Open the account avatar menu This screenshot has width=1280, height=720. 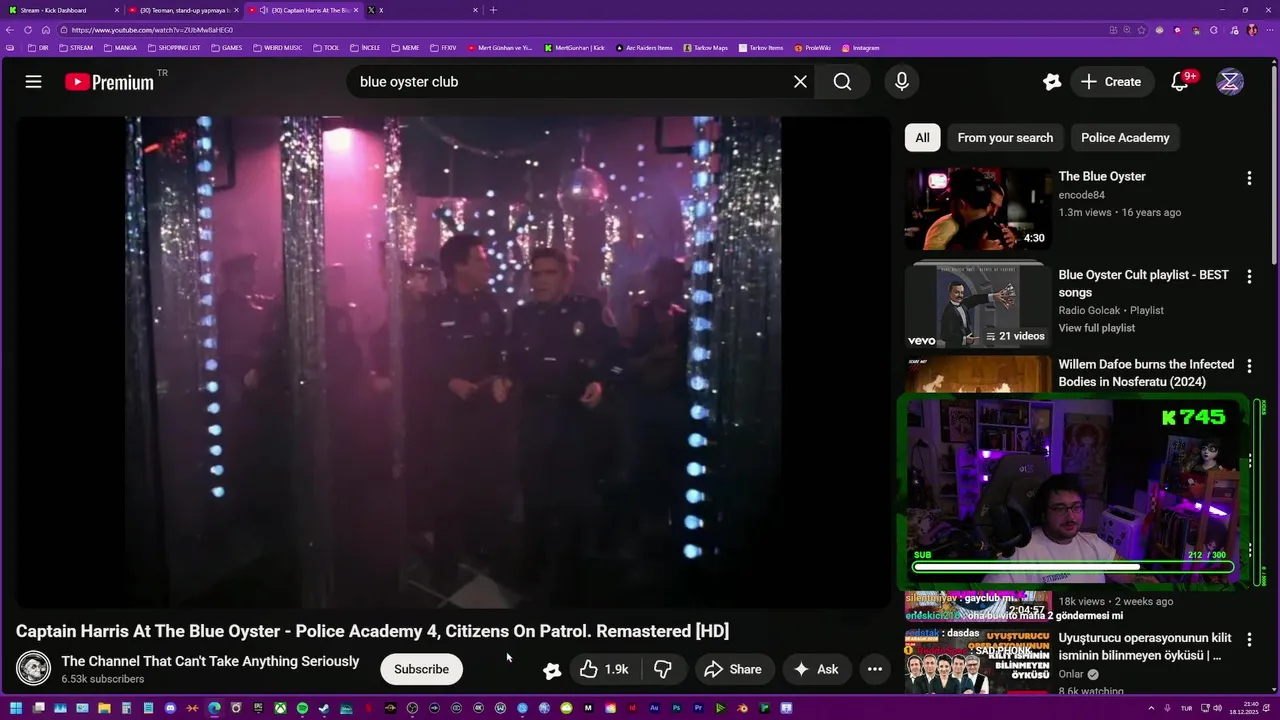[1230, 82]
